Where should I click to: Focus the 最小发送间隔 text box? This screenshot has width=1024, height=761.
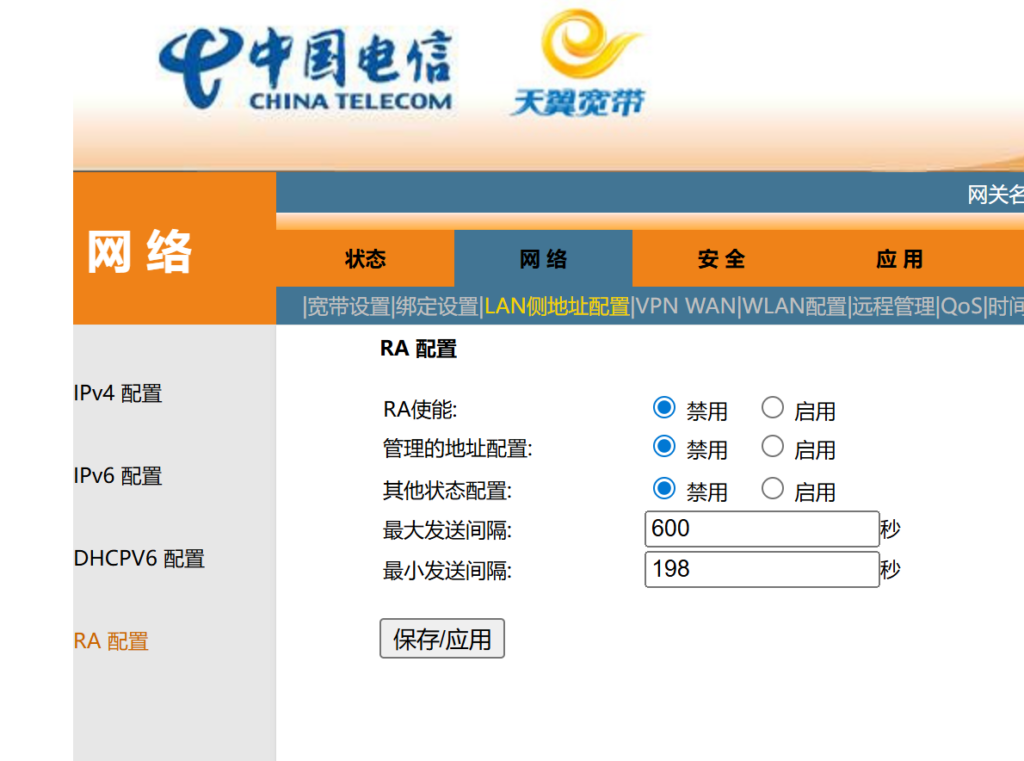pyautogui.click(x=761, y=570)
